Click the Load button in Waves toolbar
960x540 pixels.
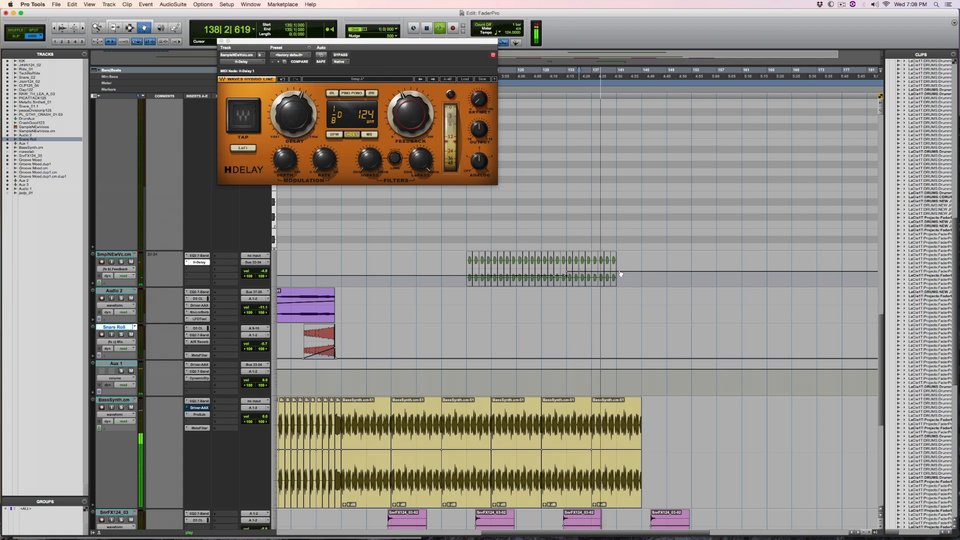[465, 79]
